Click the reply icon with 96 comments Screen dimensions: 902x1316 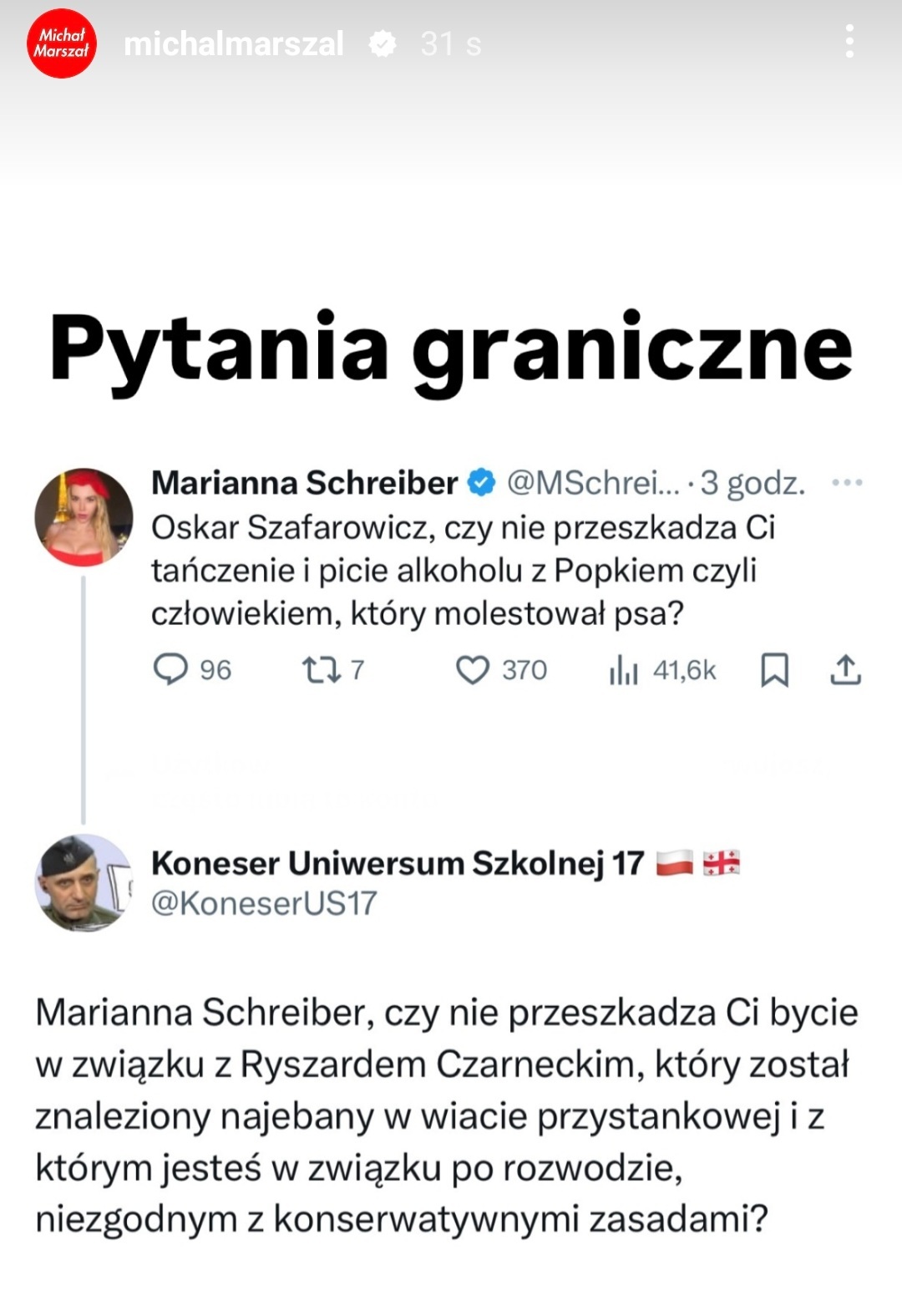pos(171,669)
